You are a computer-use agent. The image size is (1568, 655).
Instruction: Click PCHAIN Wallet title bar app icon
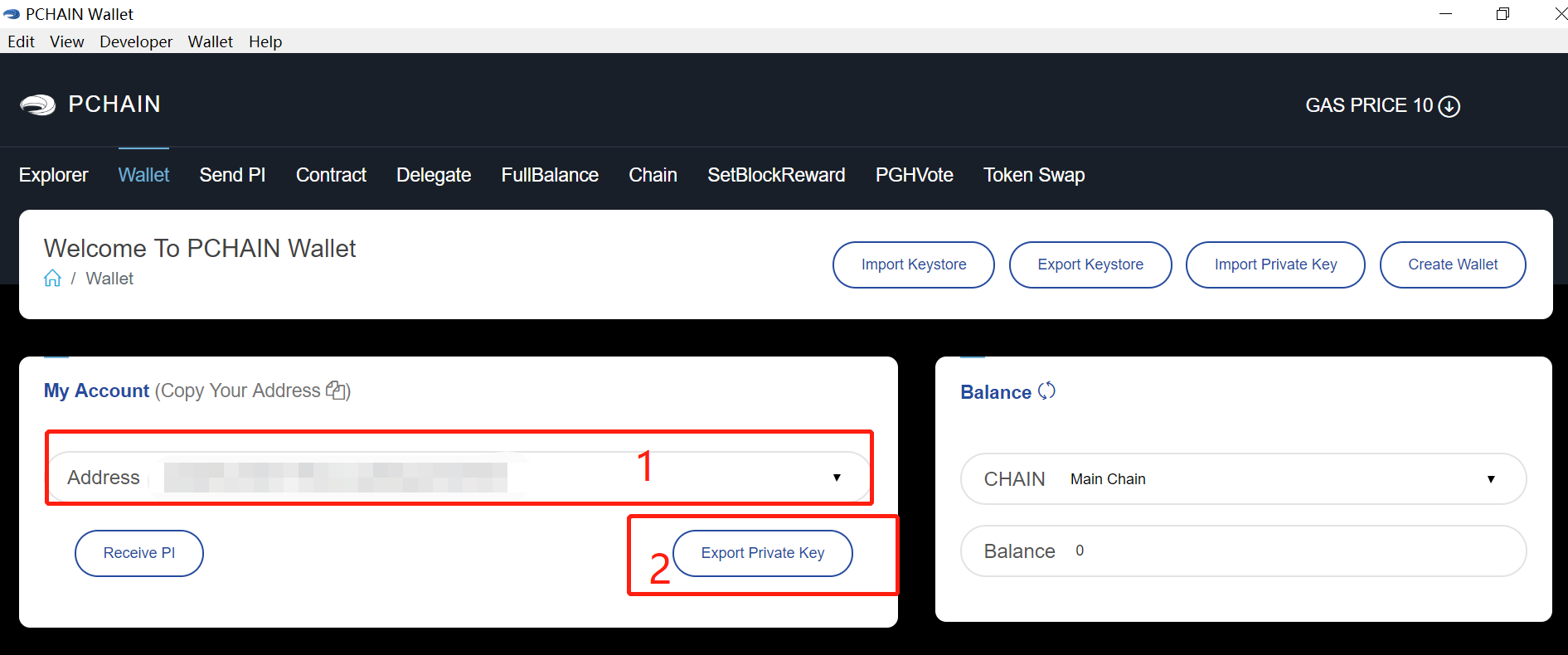[12, 14]
